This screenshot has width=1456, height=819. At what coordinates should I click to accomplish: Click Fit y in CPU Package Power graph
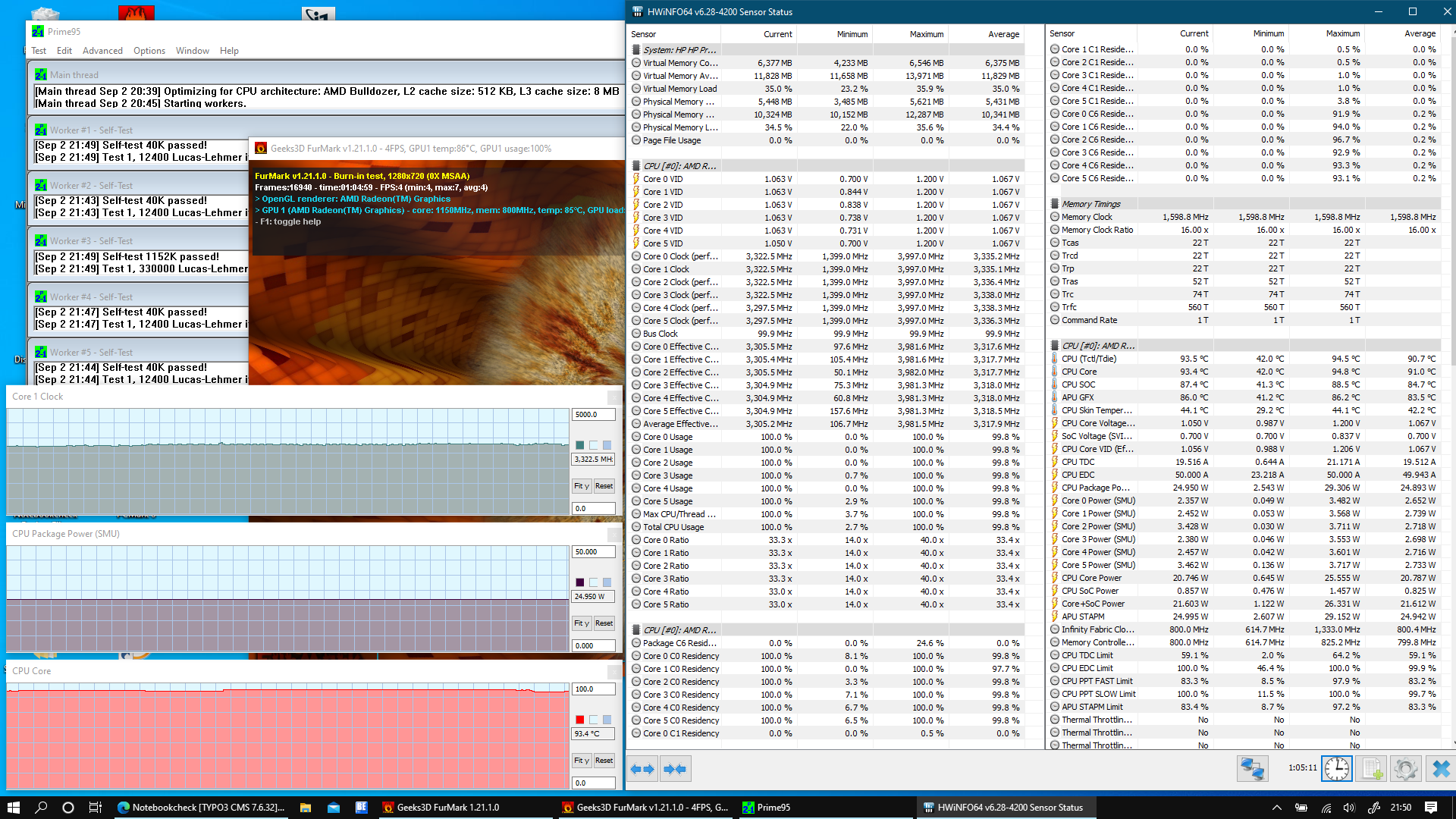coord(581,623)
